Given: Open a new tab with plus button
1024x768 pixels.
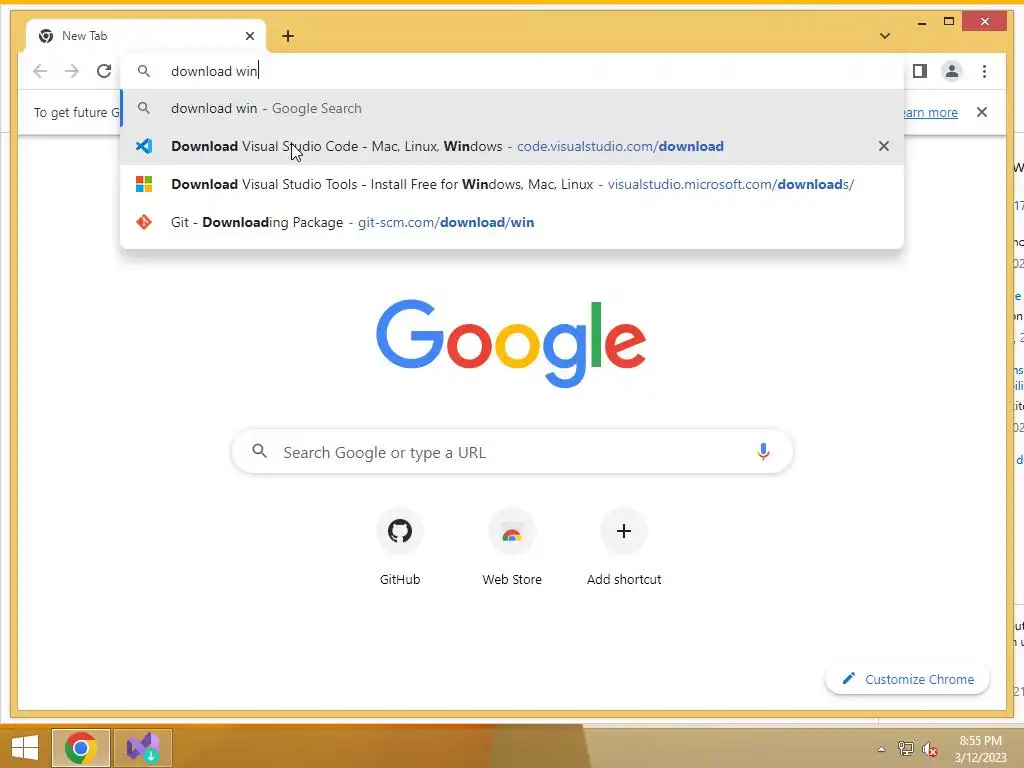Looking at the screenshot, I should click(288, 36).
